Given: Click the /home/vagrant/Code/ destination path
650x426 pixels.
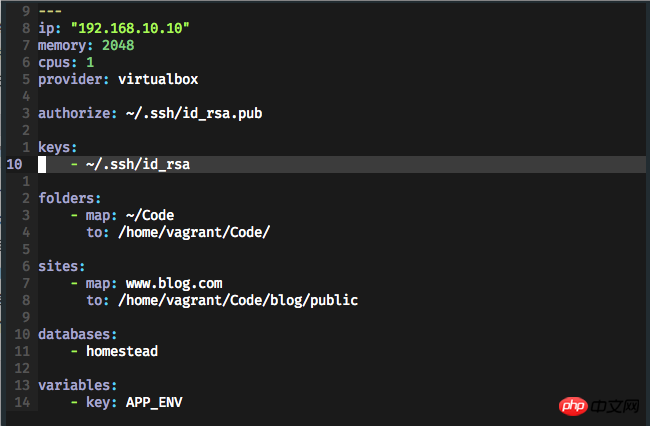Looking at the screenshot, I should point(195,232).
